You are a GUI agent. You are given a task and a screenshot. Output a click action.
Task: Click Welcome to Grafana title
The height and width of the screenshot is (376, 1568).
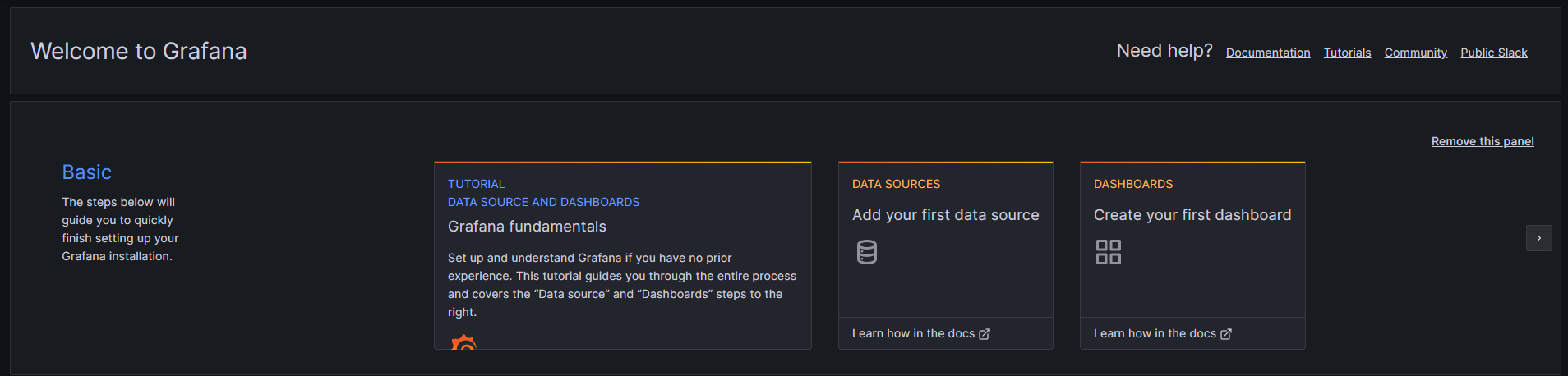[x=139, y=51]
